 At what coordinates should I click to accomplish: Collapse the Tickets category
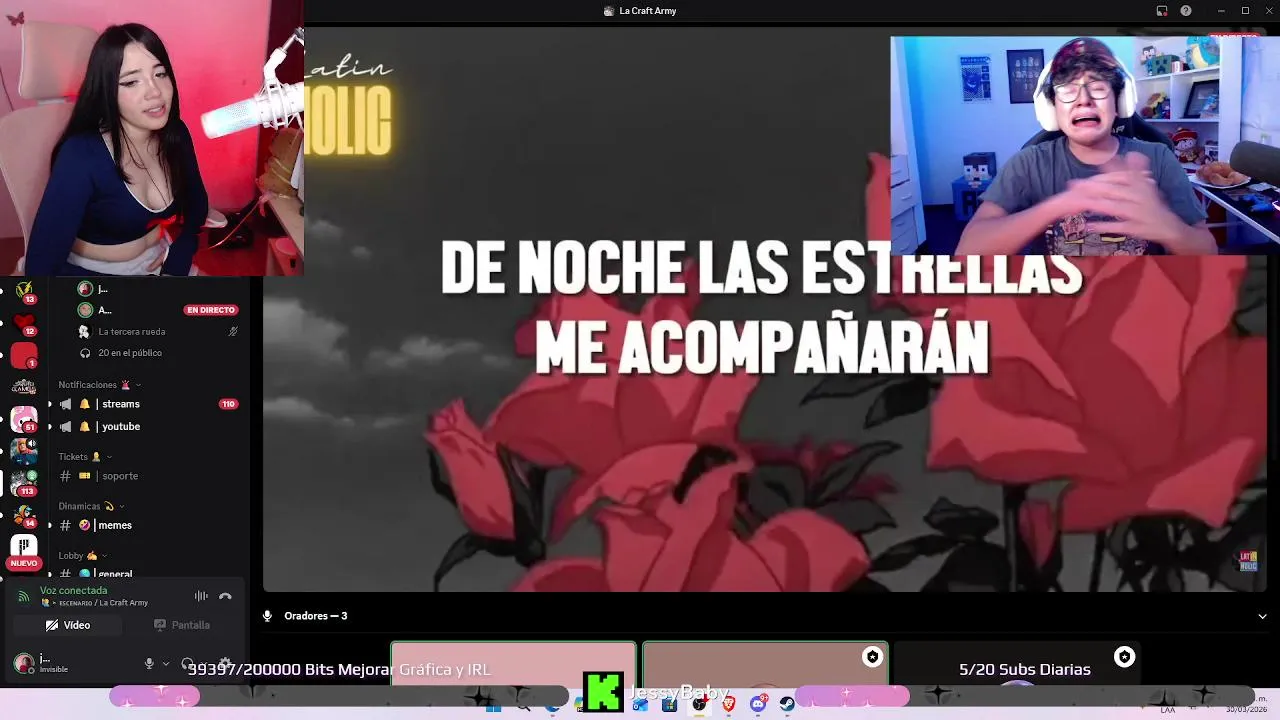85,457
